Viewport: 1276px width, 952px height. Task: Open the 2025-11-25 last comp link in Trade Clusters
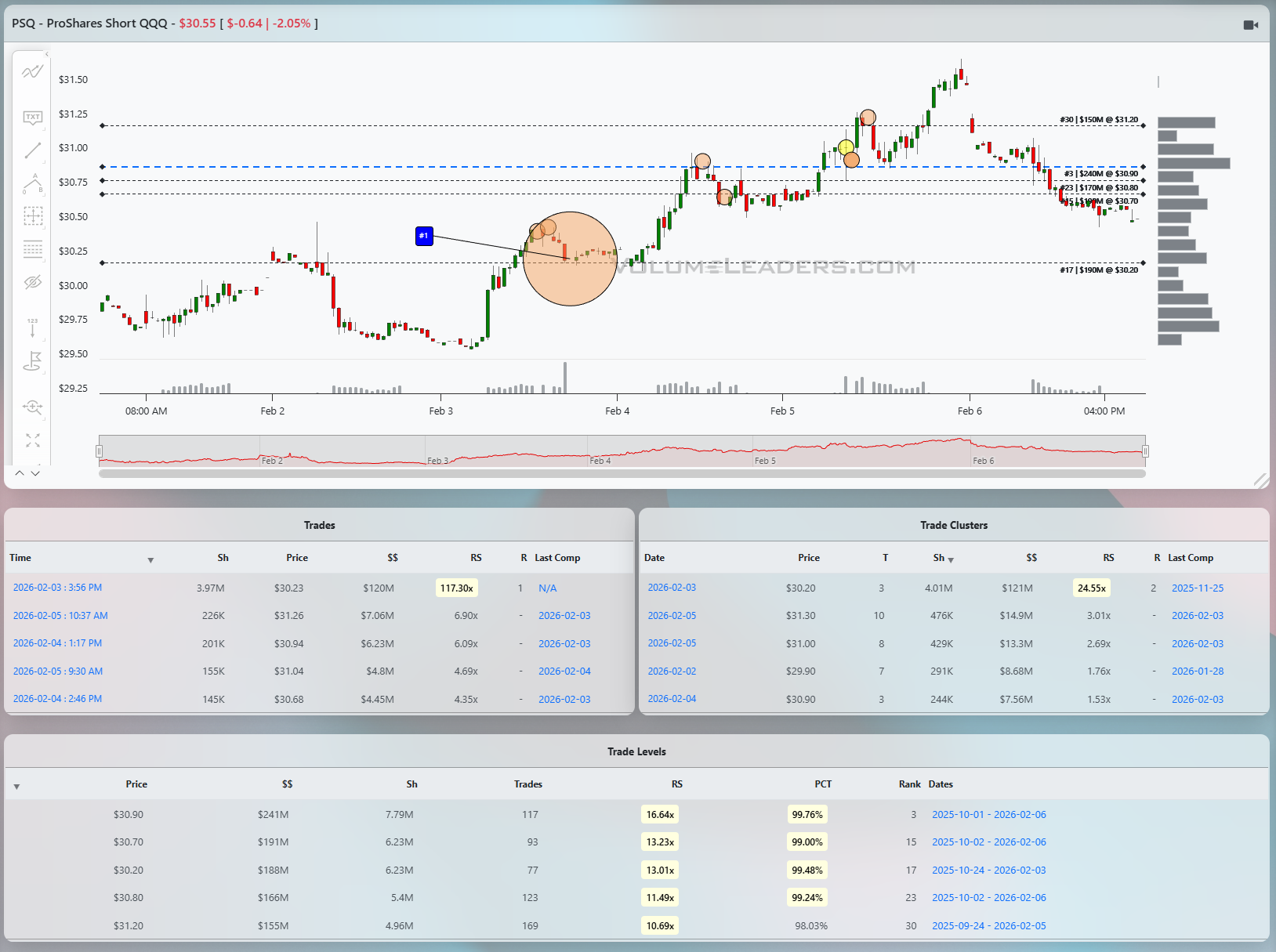click(1198, 588)
